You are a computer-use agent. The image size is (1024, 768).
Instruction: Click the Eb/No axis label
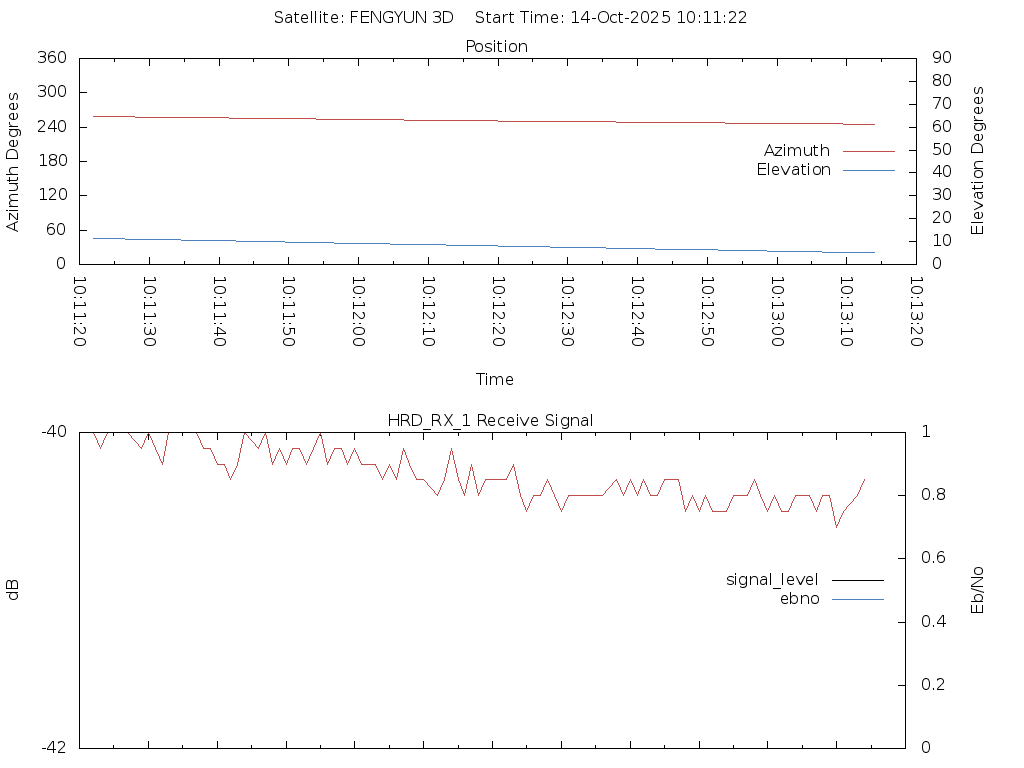click(978, 590)
